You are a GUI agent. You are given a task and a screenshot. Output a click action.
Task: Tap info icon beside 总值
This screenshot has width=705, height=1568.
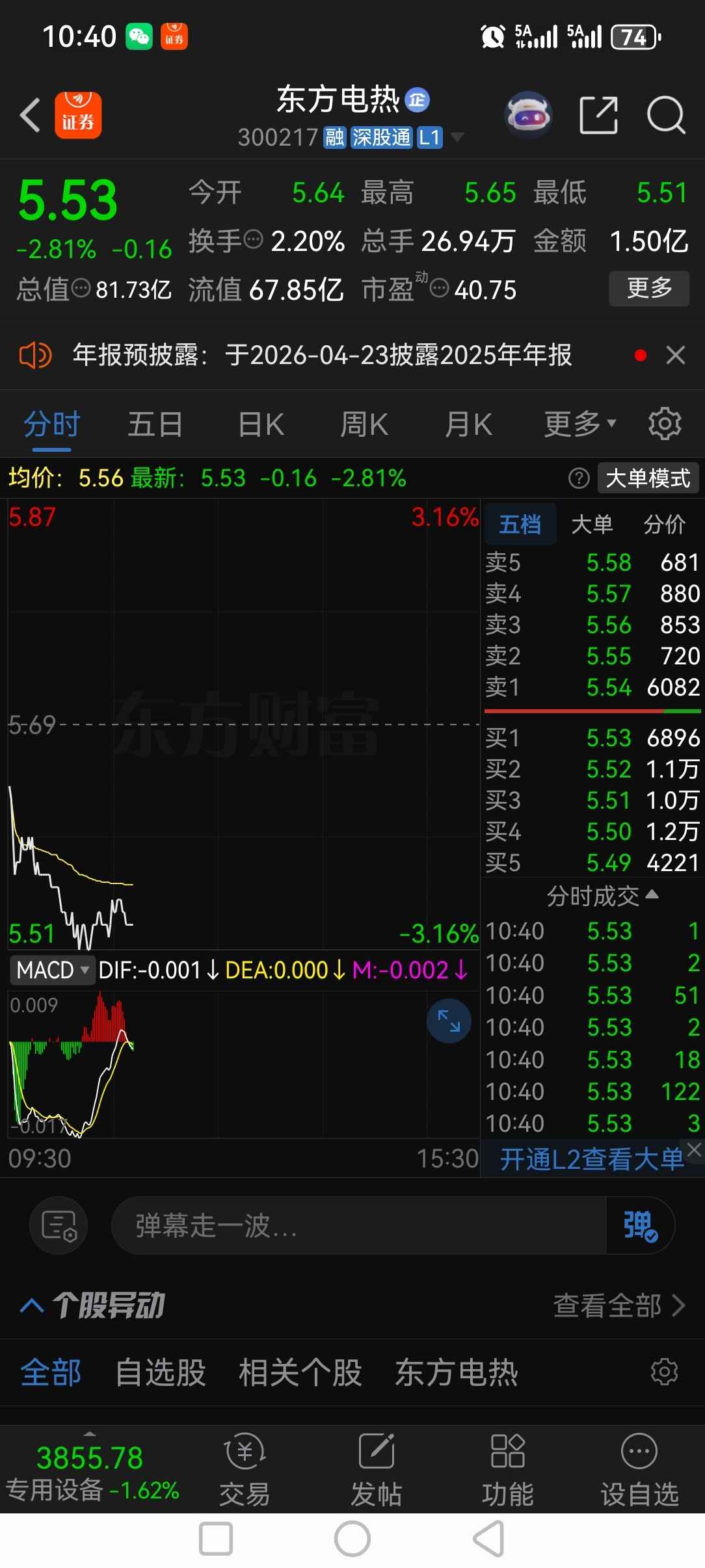[x=81, y=288]
